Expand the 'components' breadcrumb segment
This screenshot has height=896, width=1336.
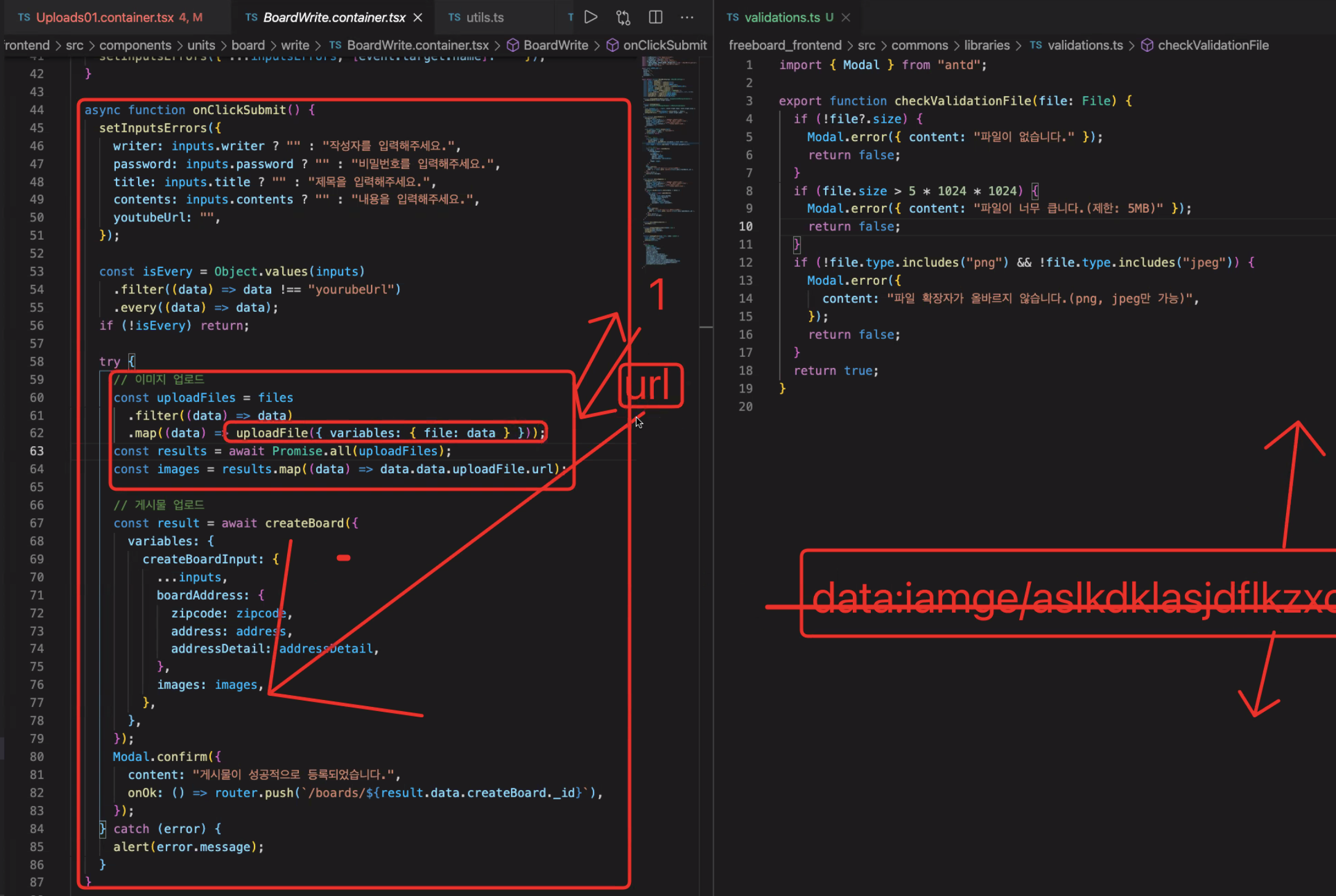[x=135, y=45]
